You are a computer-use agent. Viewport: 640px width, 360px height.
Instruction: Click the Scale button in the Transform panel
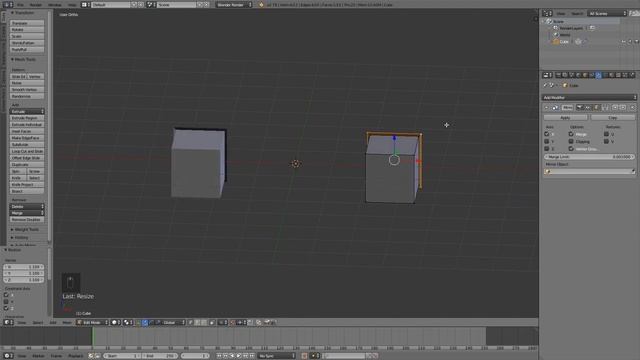pos(27,36)
